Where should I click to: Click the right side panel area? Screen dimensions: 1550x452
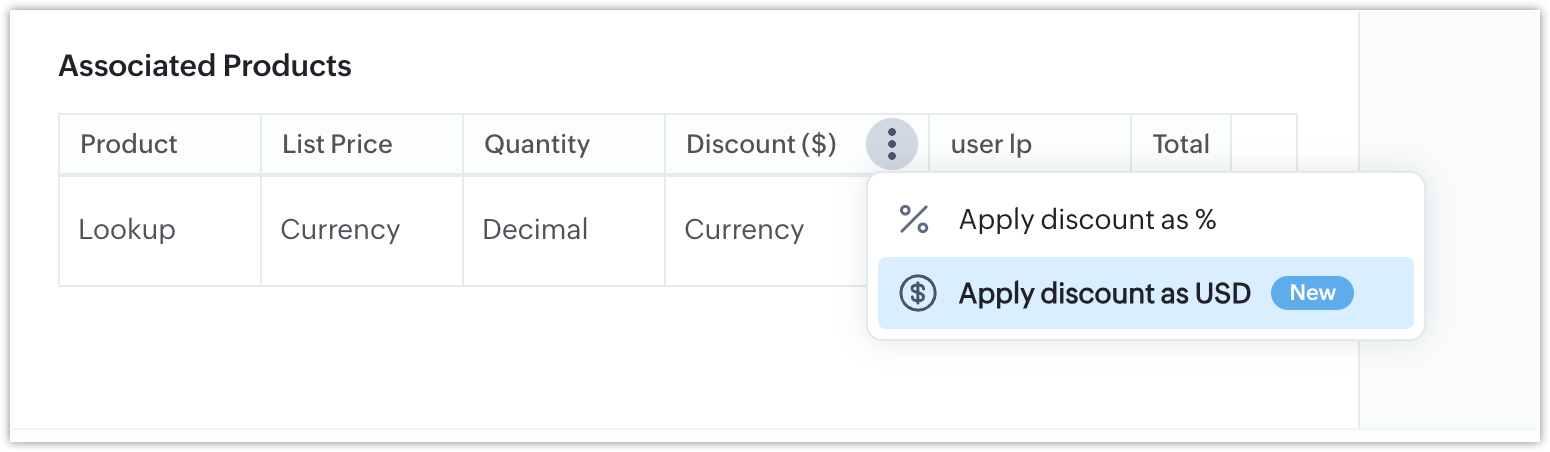click(x=1448, y=220)
